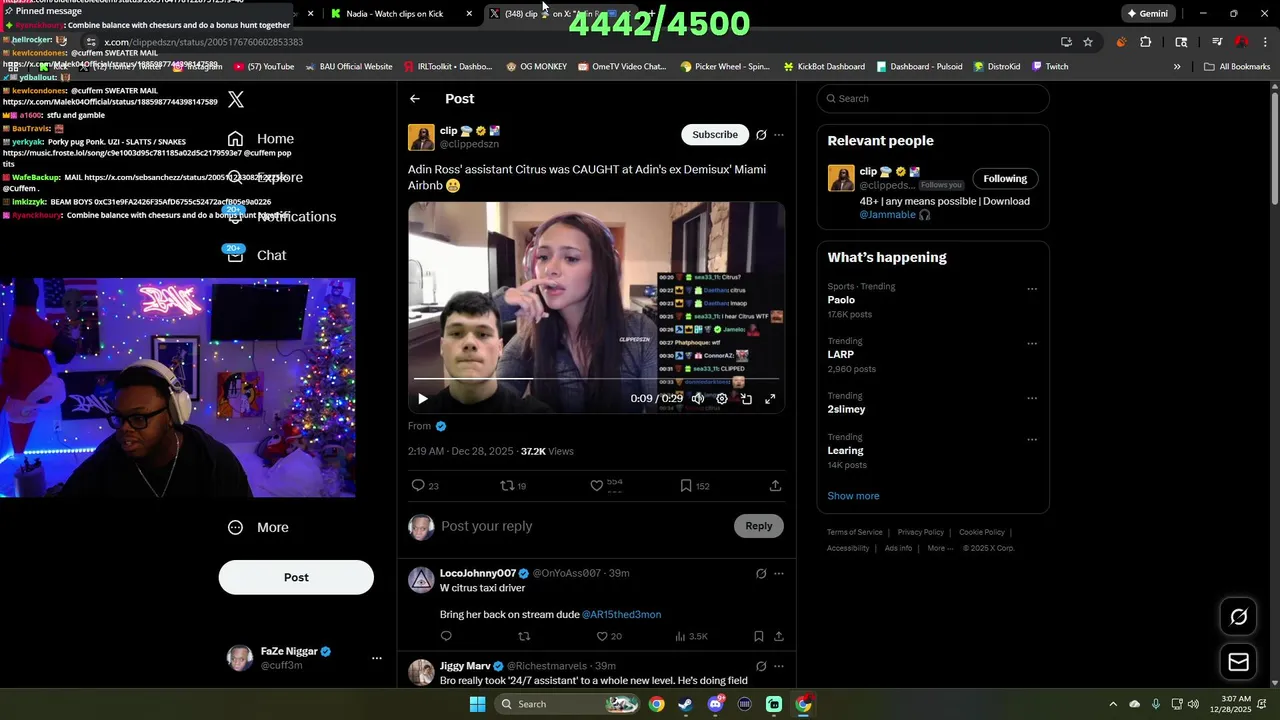1280x720 pixels.
Task: Open floating Messages button
Action: pyautogui.click(x=1238, y=662)
